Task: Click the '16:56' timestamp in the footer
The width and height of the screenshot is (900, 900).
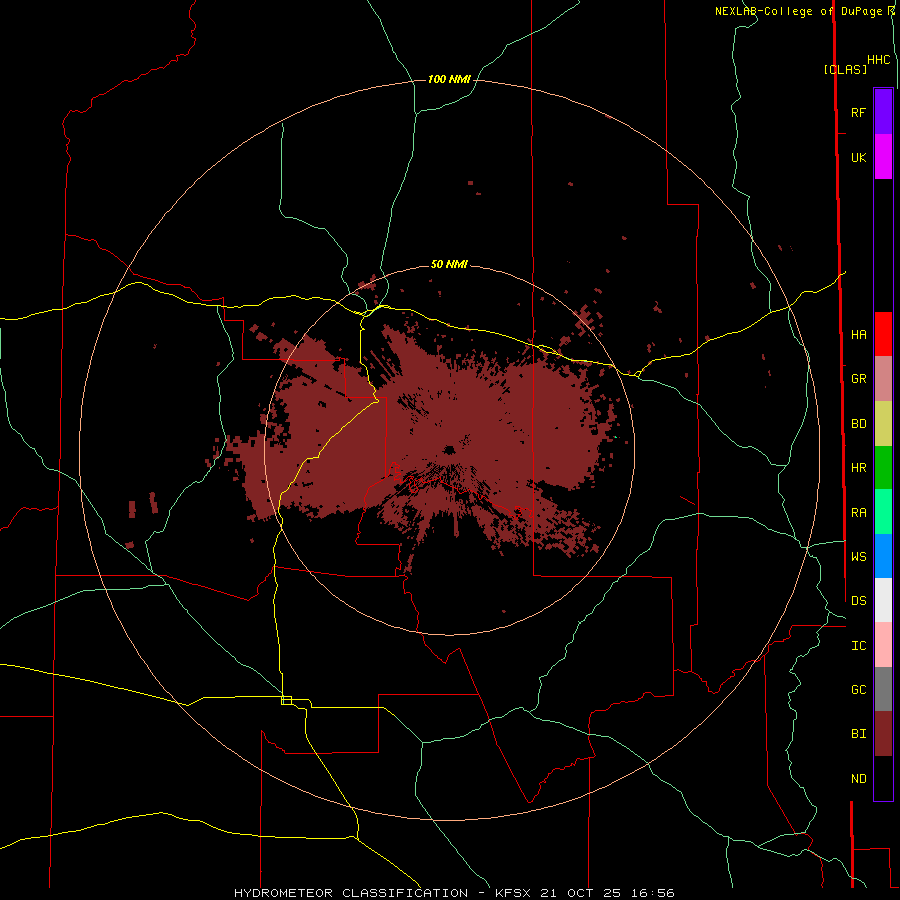Action: pos(651,893)
